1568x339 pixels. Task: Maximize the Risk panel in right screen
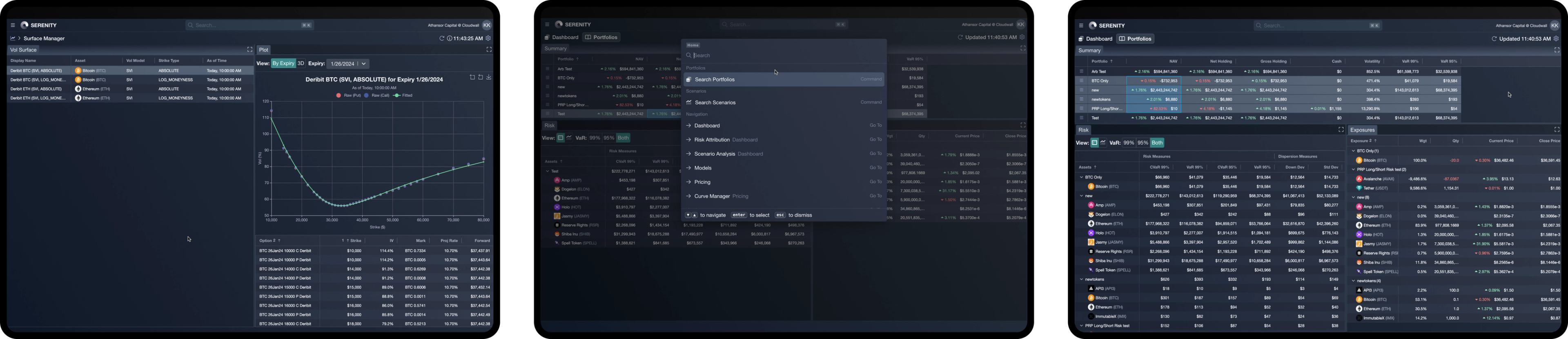click(1341, 129)
